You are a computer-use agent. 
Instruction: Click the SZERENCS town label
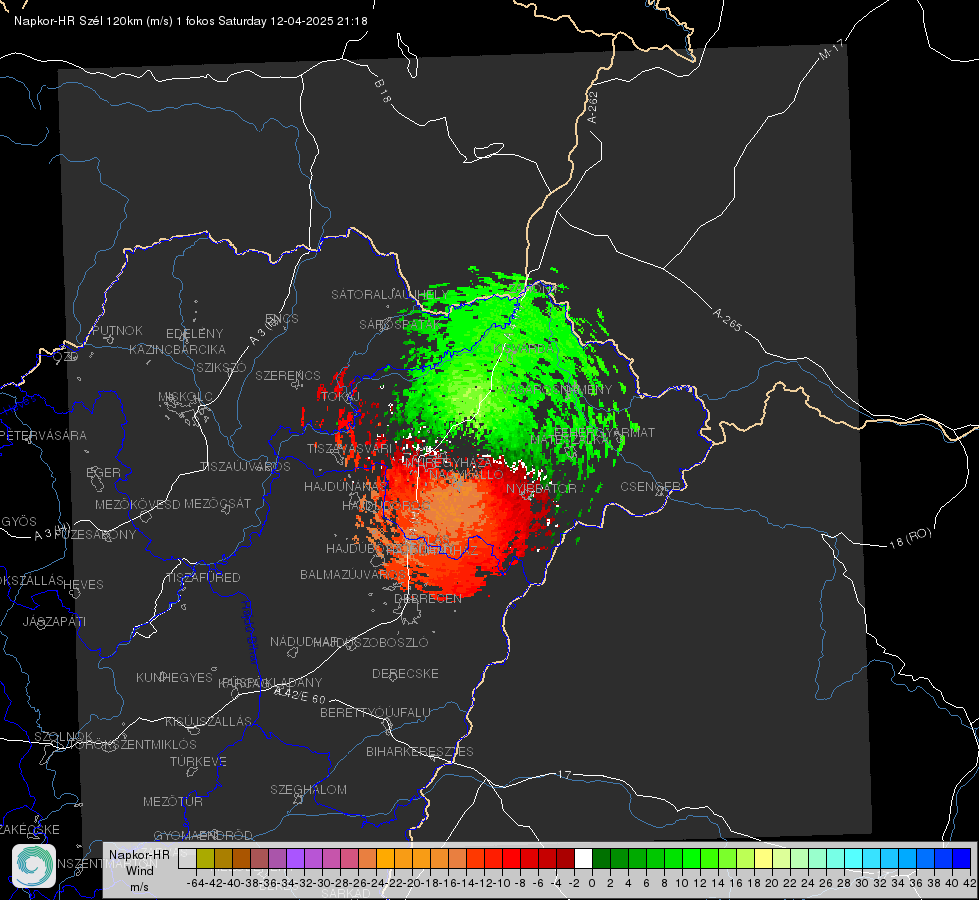click(x=288, y=376)
